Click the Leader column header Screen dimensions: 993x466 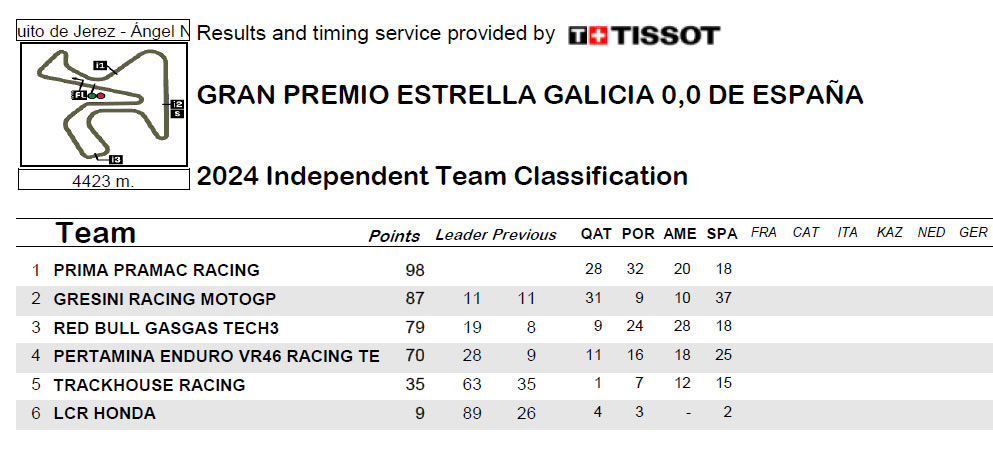click(462, 235)
